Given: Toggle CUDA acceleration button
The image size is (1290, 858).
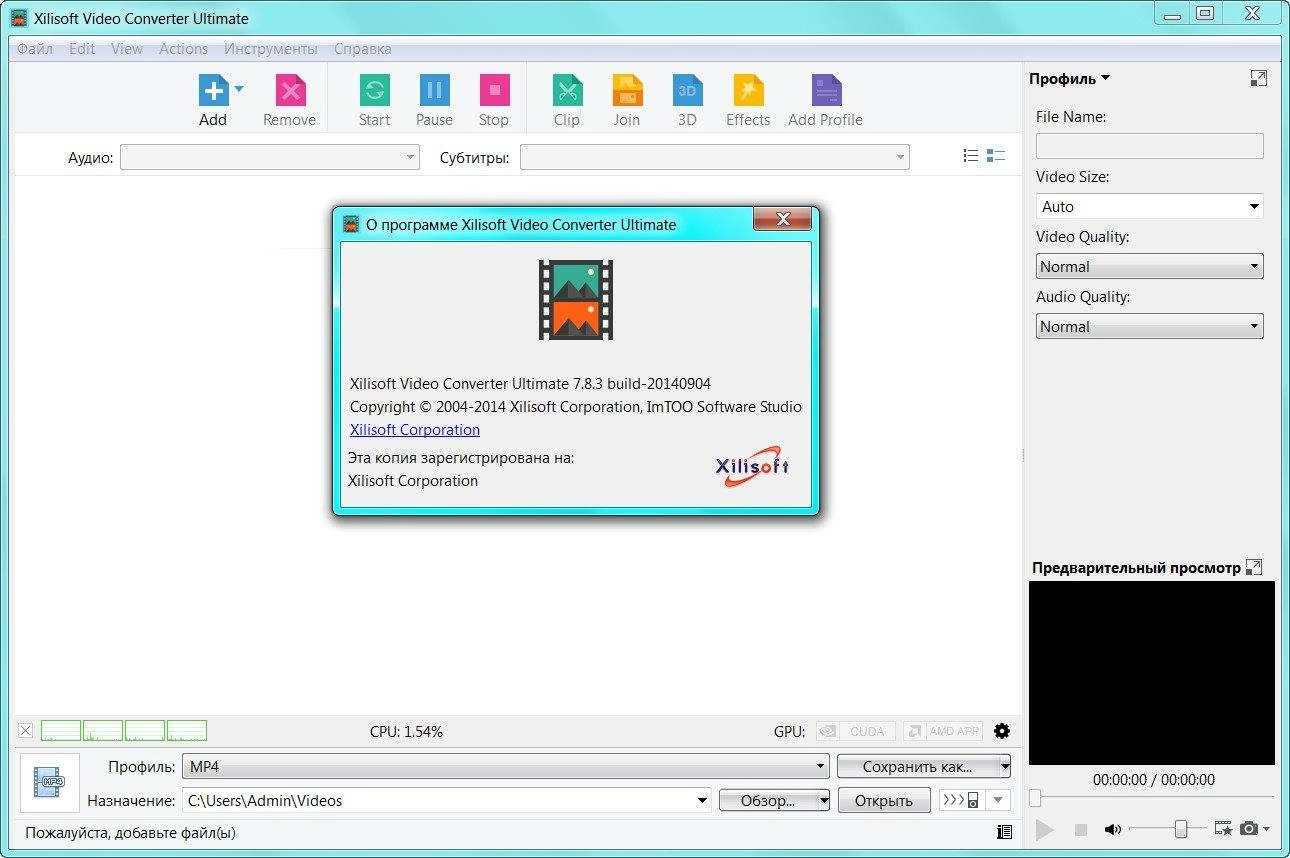Looking at the screenshot, I should point(855,731).
